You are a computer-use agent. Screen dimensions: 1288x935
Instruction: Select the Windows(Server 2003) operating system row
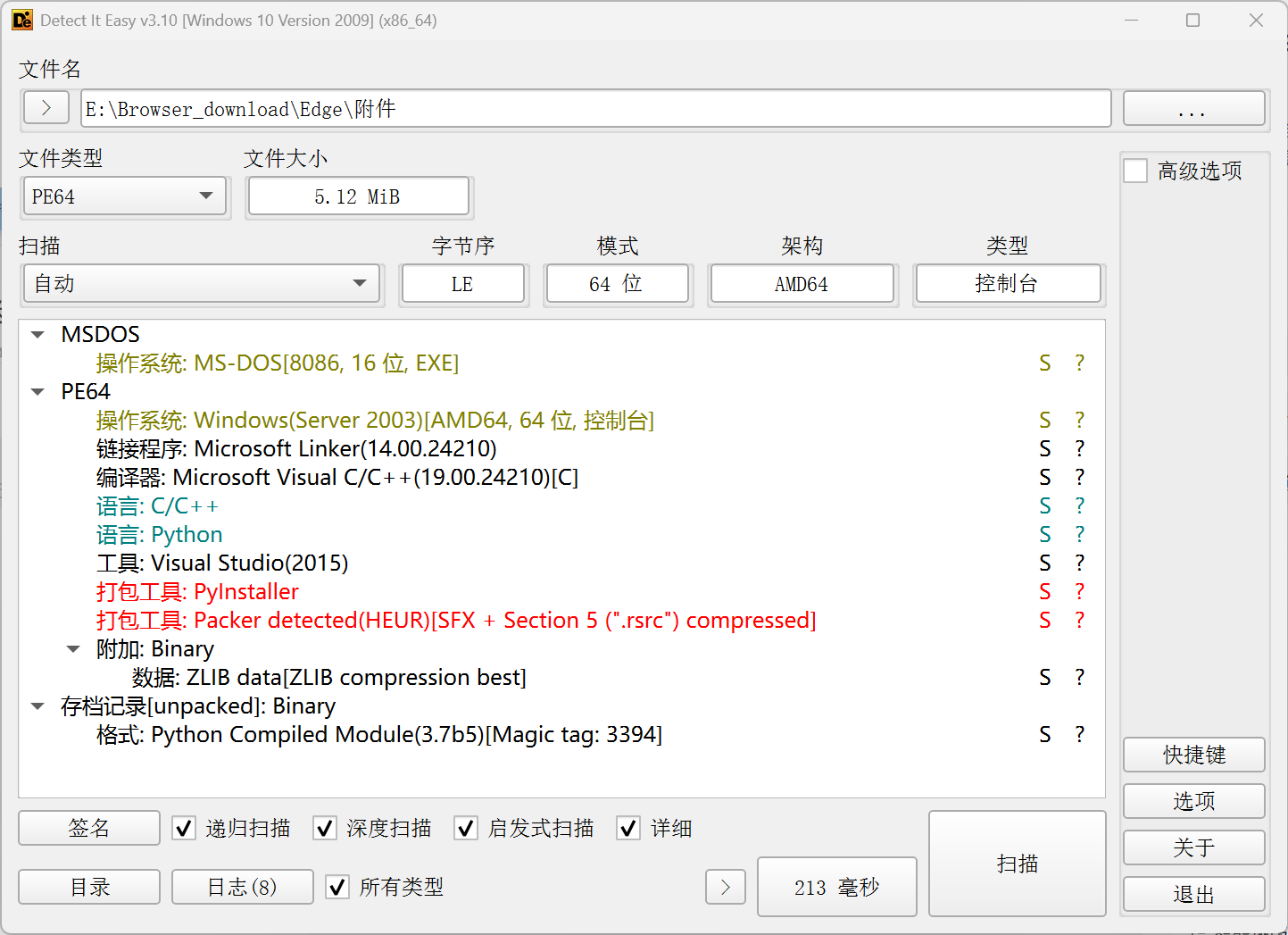(561, 421)
